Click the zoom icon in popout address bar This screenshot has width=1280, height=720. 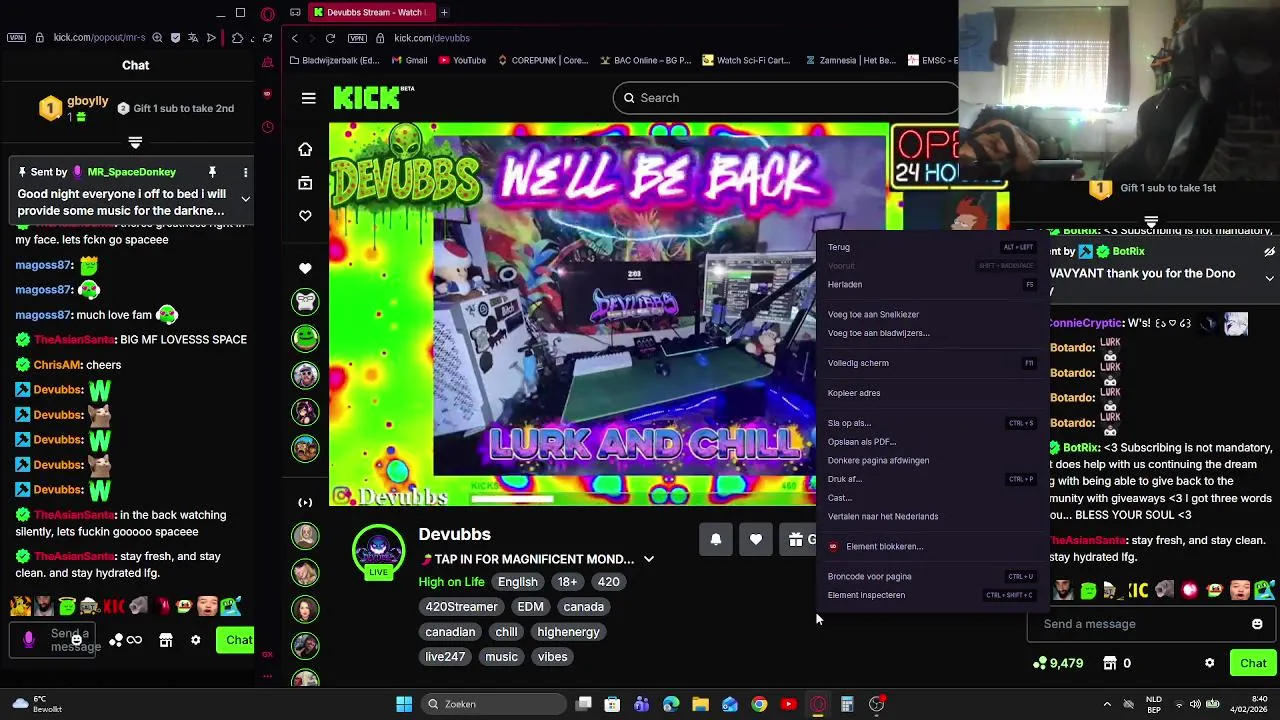click(157, 38)
